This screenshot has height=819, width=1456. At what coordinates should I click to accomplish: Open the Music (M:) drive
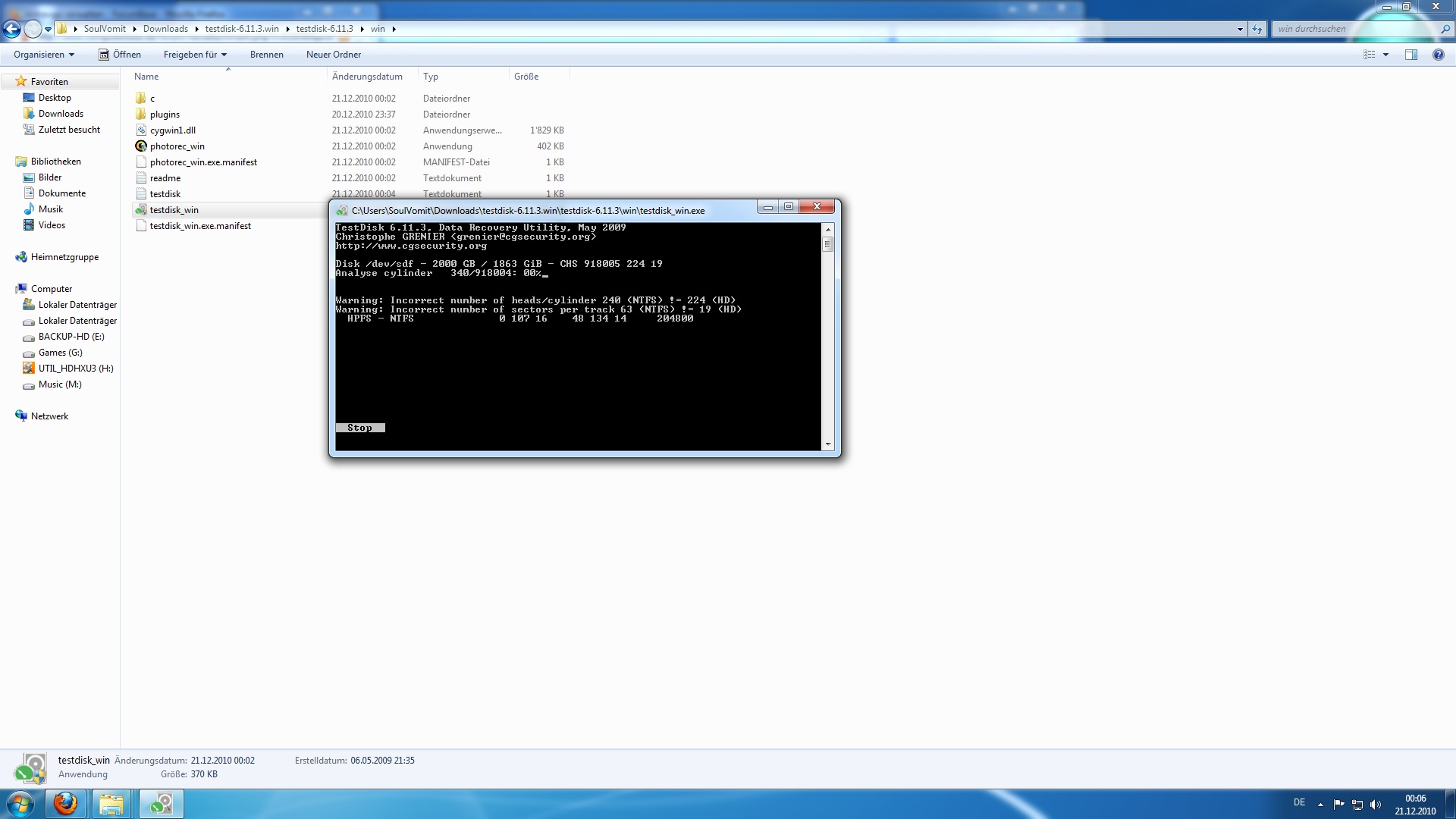point(60,384)
